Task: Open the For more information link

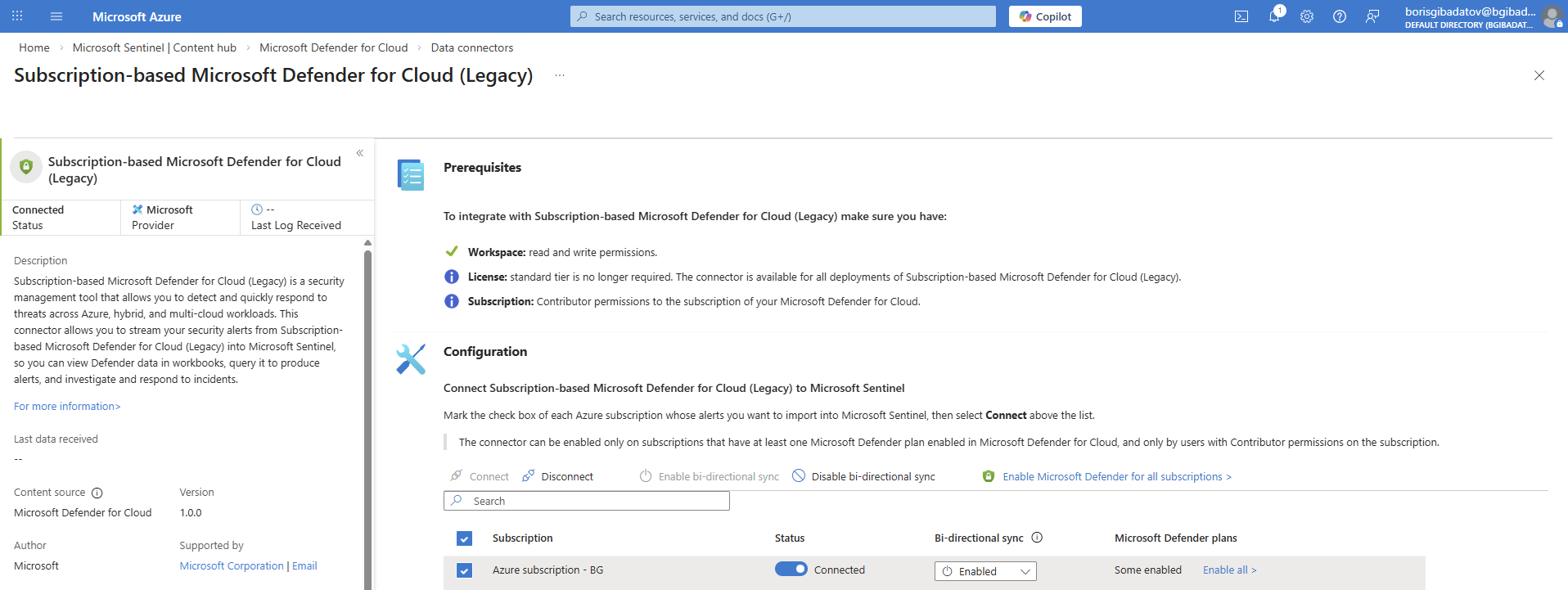Action: pyautogui.click(x=67, y=407)
